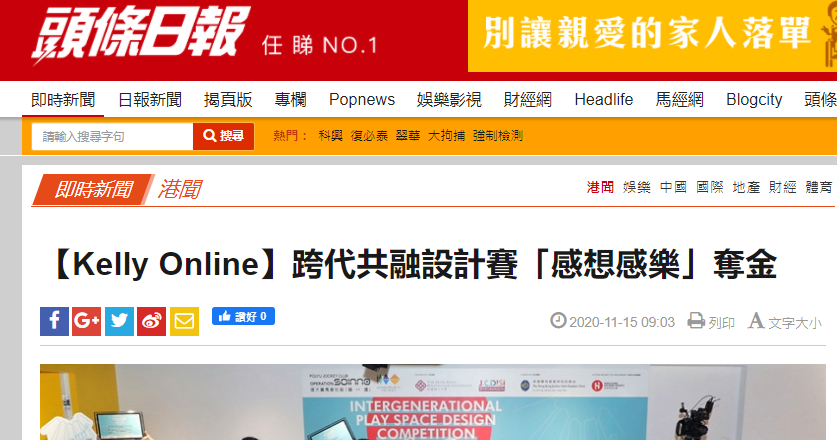The height and width of the screenshot is (440, 837).
Task: Share article on Twitter icon
Action: point(119,321)
